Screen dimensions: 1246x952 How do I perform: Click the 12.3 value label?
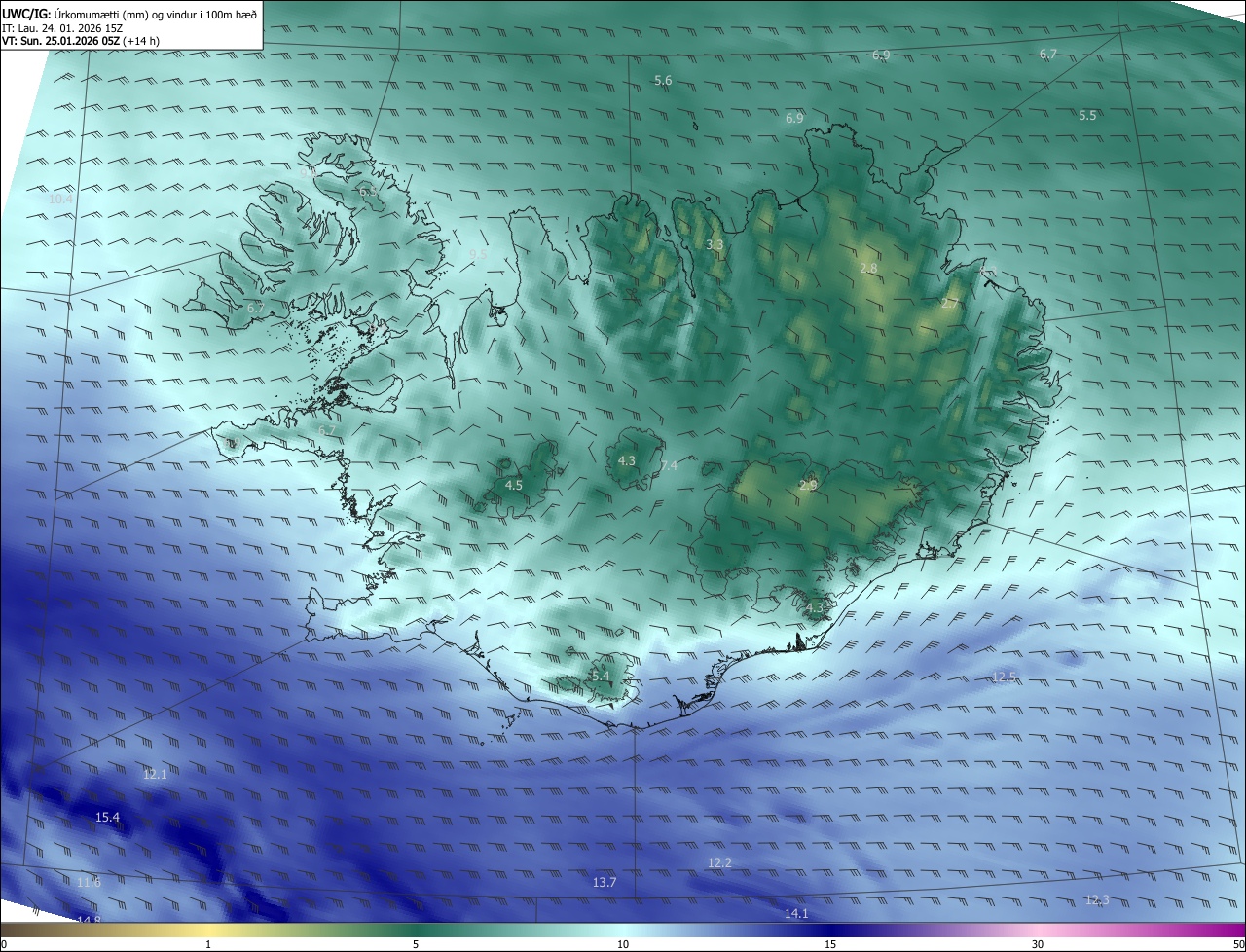click(x=1097, y=899)
